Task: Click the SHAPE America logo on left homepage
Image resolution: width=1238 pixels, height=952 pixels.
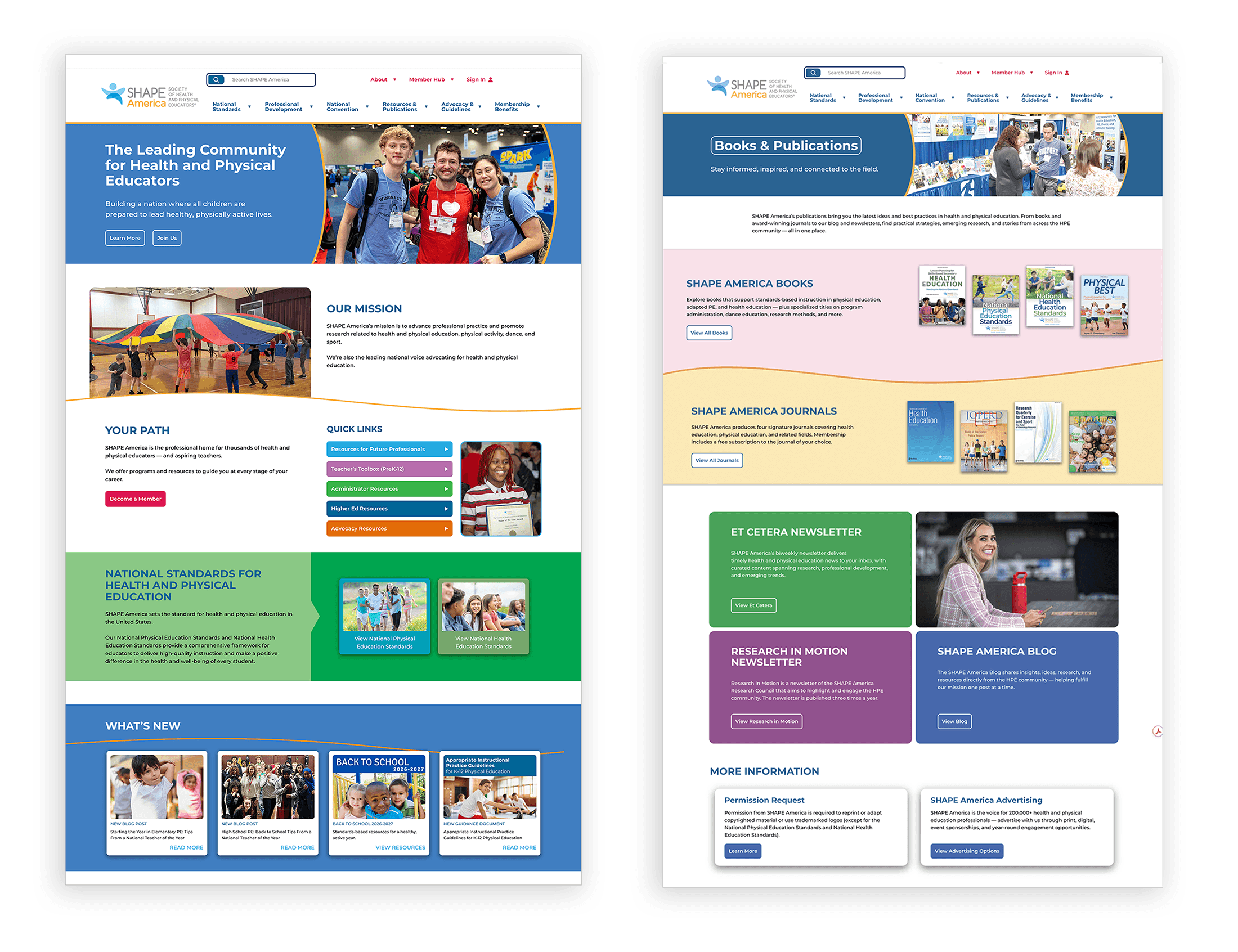Action: 150,95
